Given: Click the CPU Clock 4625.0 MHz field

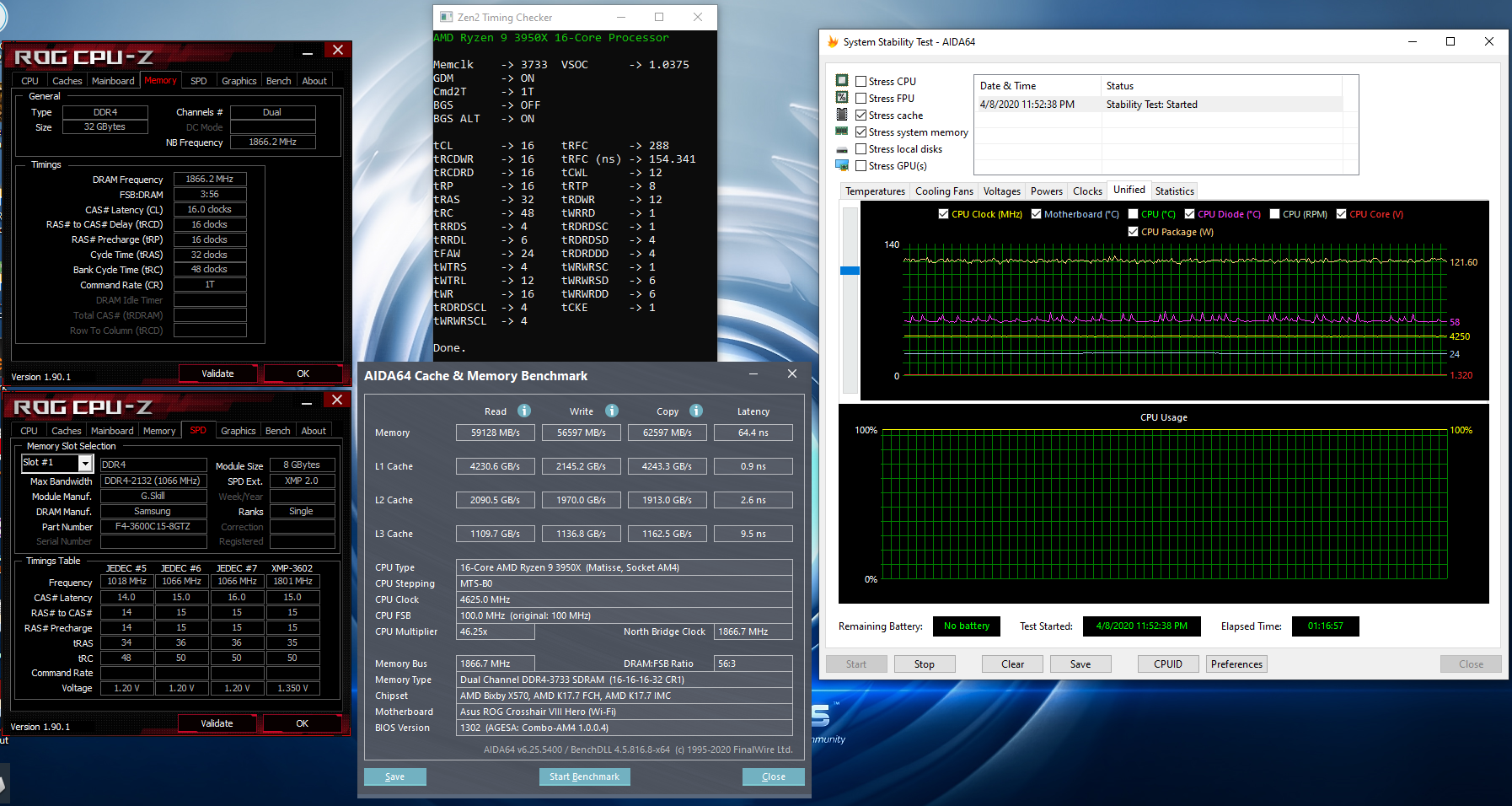Looking at the screenshot, I should point(624,599).
